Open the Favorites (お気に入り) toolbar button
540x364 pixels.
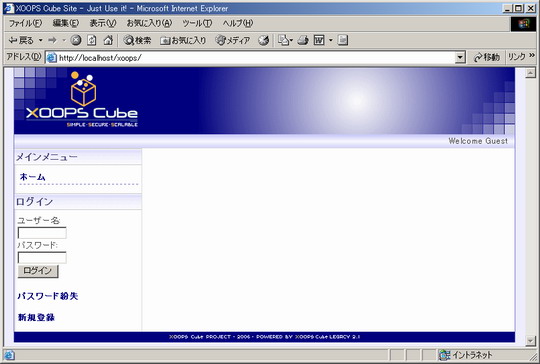pyautogui.click(x=183, y=41)
